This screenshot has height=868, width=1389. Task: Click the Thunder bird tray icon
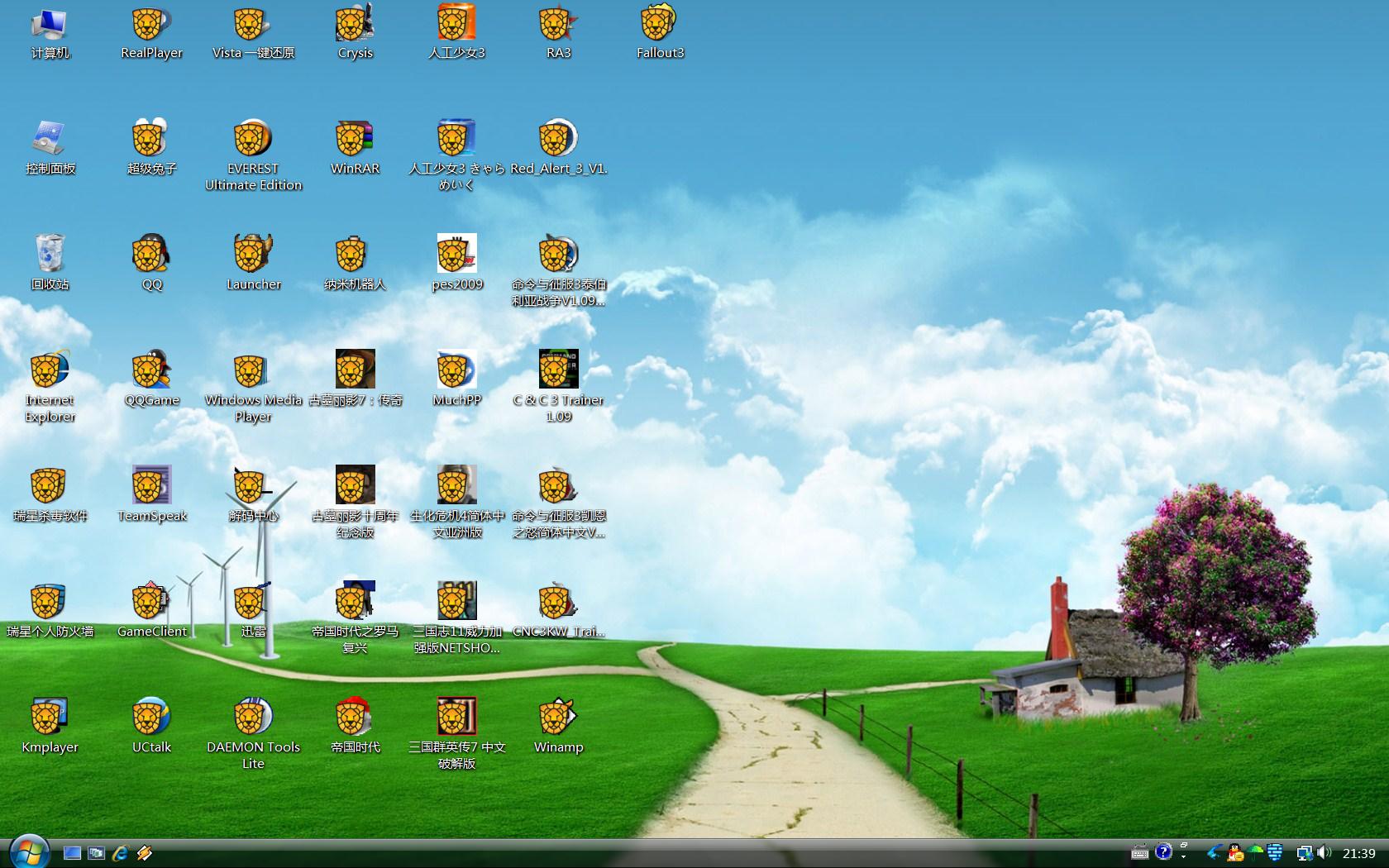(1214, 852)
